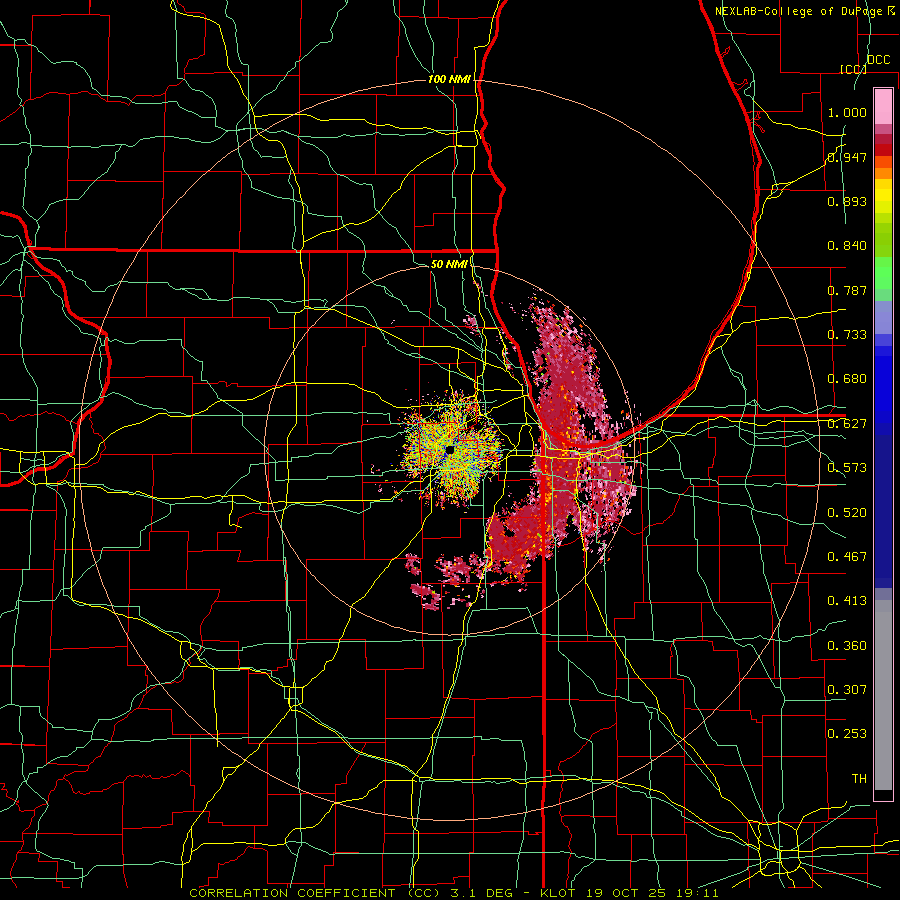Click the Correlation Coefficient KLOT caption at bottom
This screenshot has width=900, height=900.
[x=453, y=893]
